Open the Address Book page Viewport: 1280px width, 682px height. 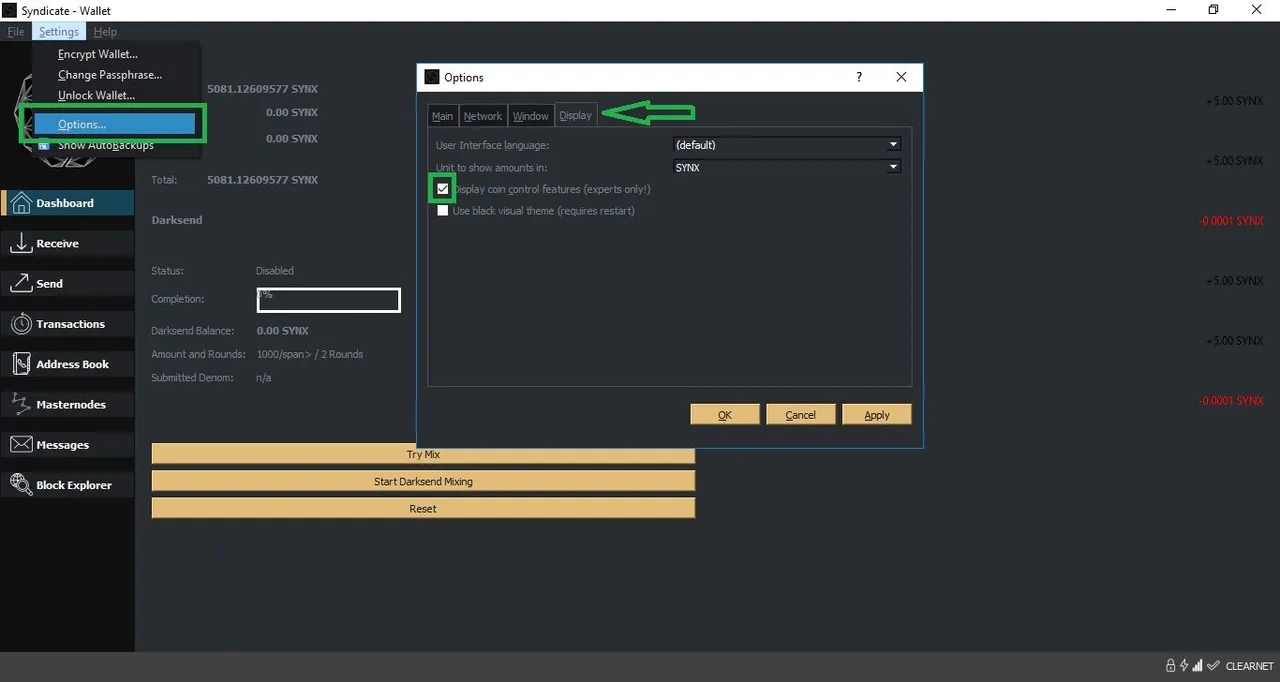pyautogui.click(x=67, y=364)
